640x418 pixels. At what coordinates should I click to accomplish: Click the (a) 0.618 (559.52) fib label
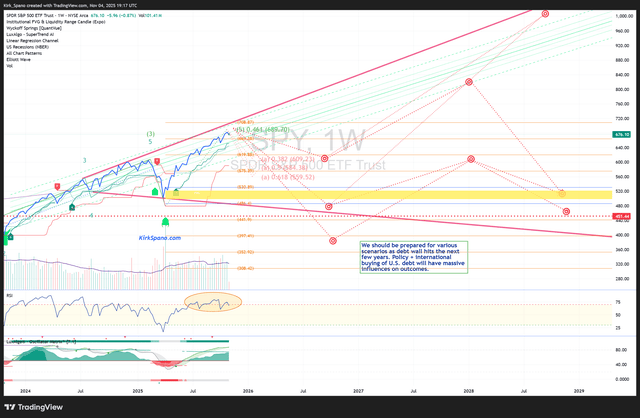pos(288,177)
